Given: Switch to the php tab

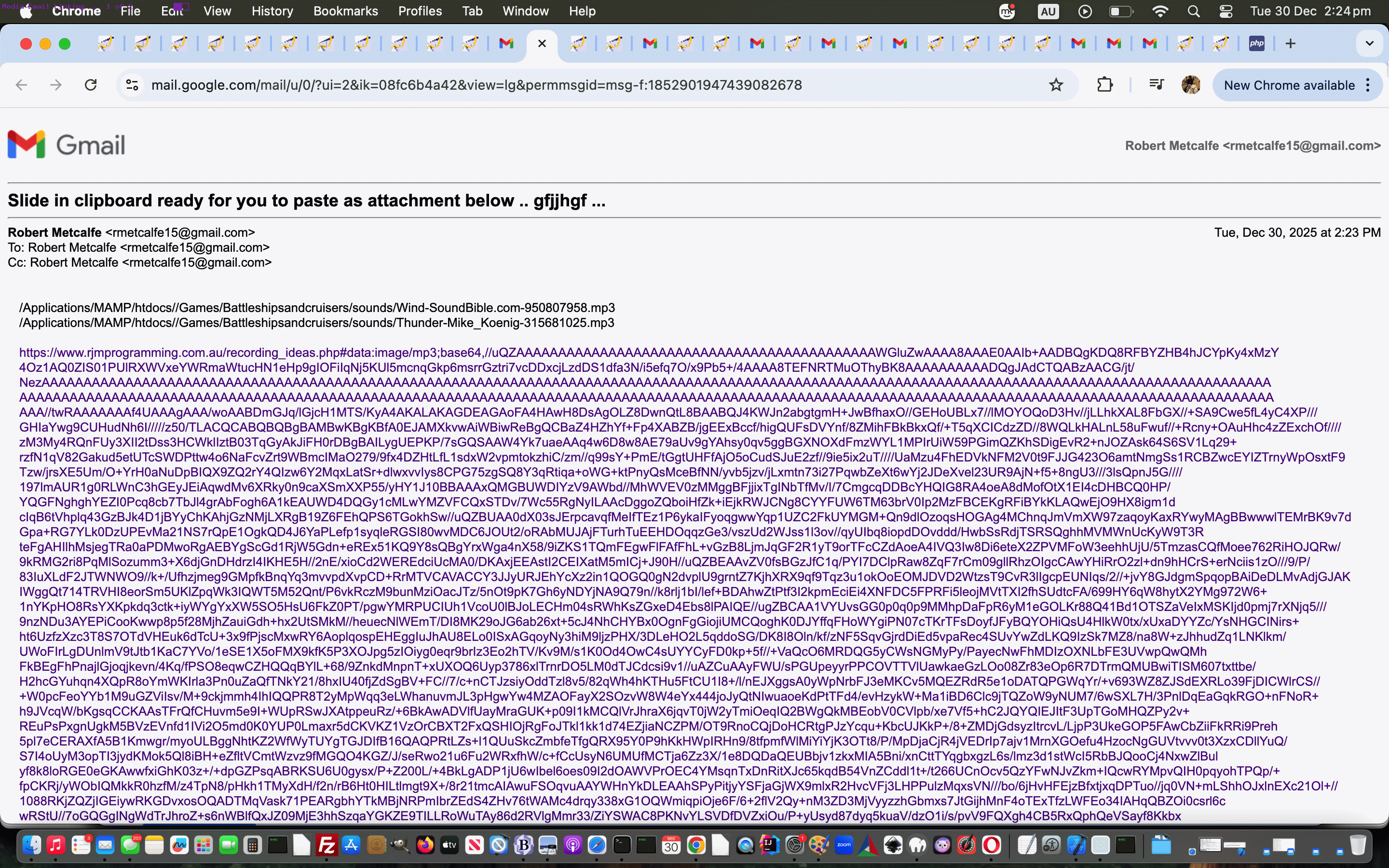Looking at the screenshot, I should (x=1256, y=43).
